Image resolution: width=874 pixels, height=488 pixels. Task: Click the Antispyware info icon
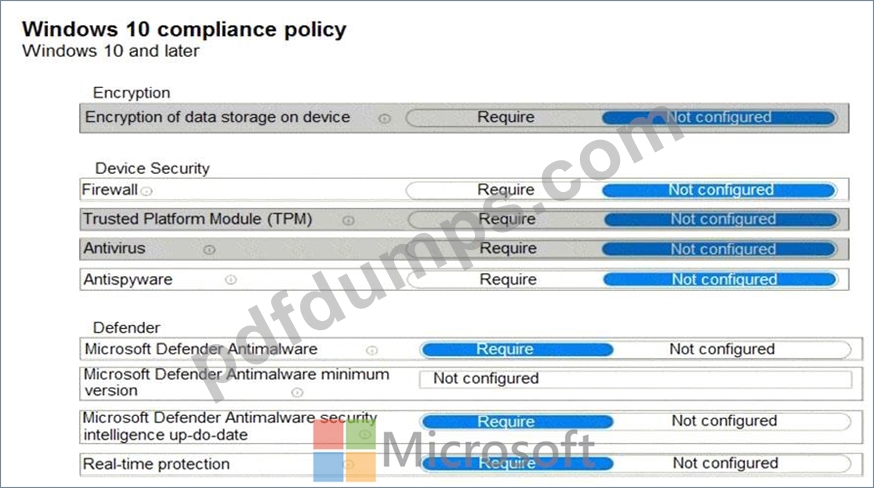[231, 279]
